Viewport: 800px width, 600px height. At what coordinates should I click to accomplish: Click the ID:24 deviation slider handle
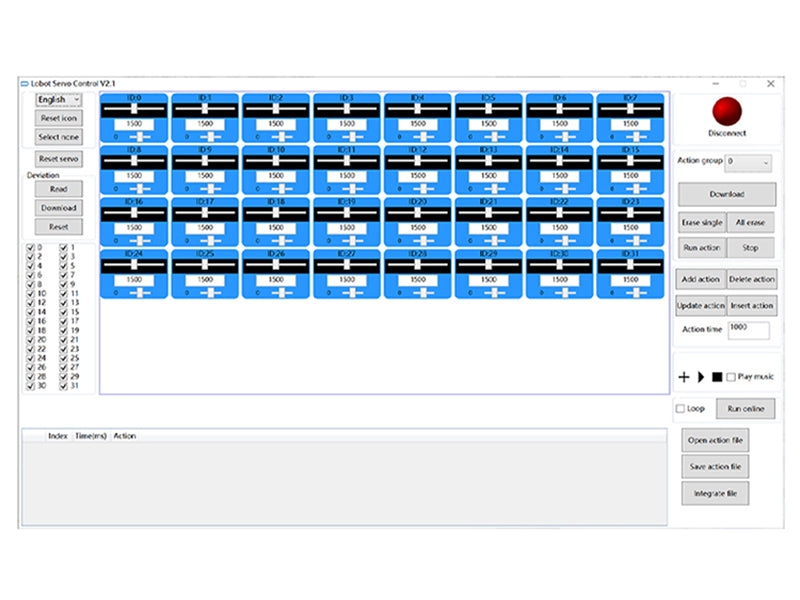(x=140, y=293)
